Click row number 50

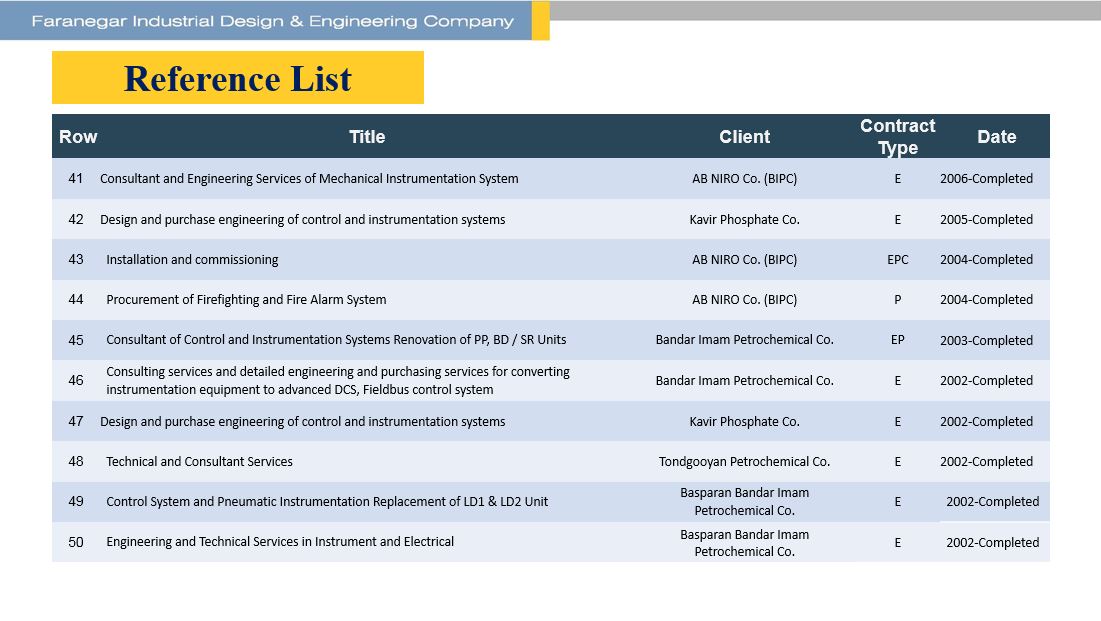76,542
